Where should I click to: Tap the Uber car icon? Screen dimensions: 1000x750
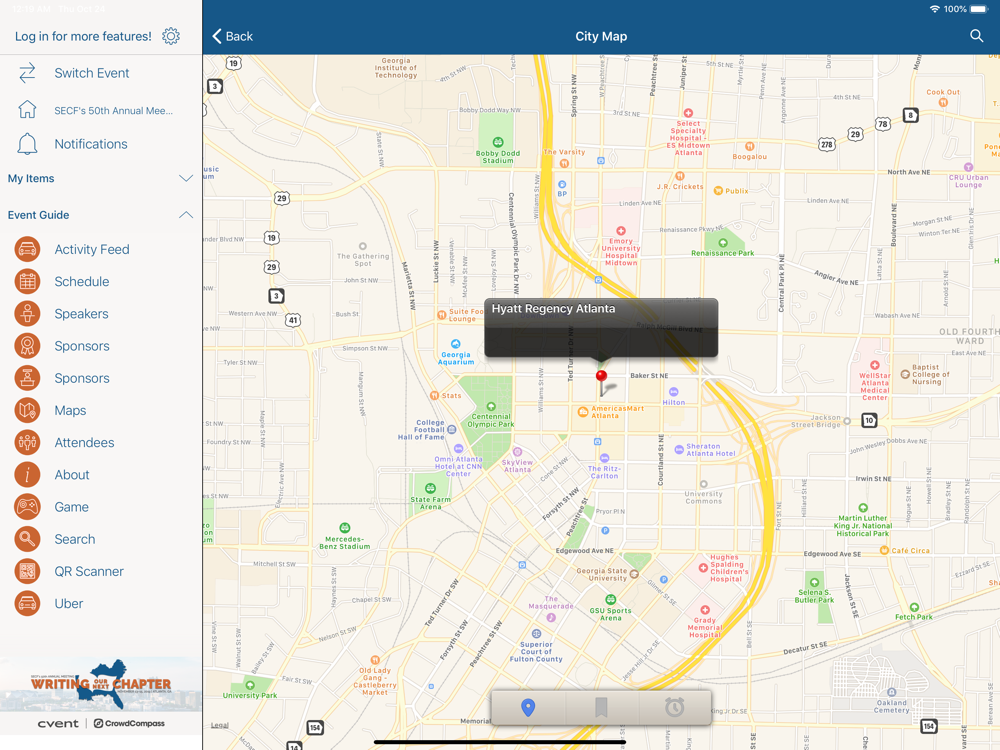point(27,603)
